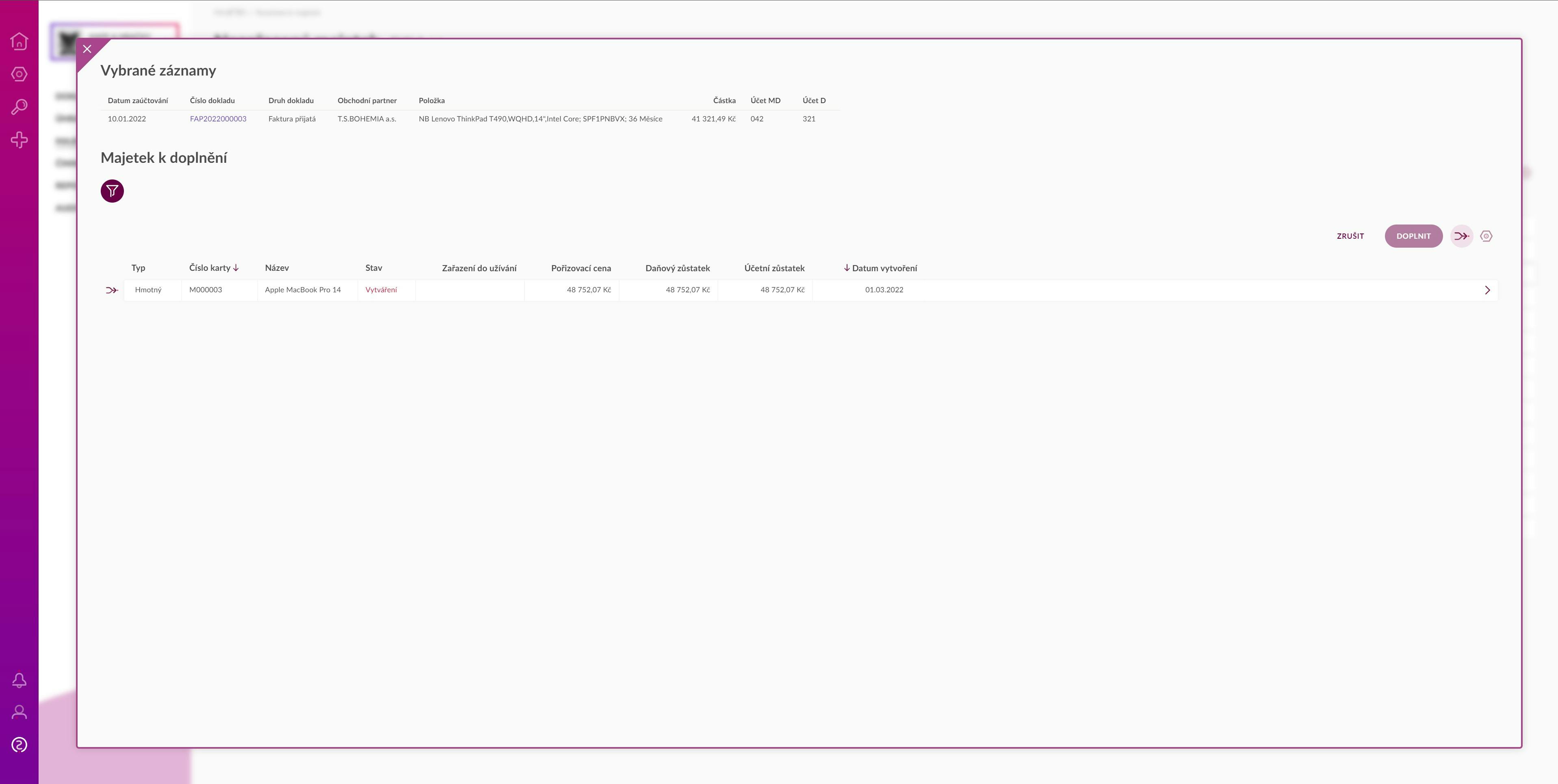
Task: Click the 41 321,49 Kč amount cell
Action: (x=714, y=119)
